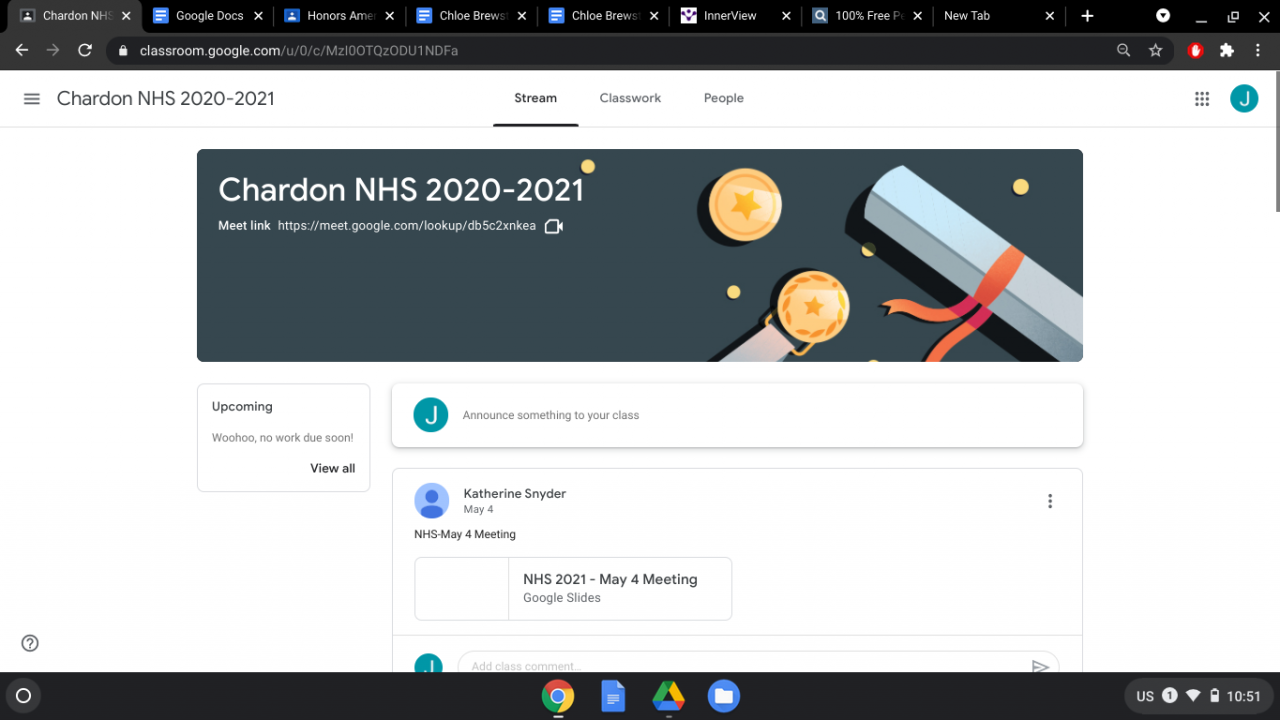Viewport: 1280px width, 720px height.
Task: Click the May 4 Meeting attachment thumbnail
Action: point(462,589)
